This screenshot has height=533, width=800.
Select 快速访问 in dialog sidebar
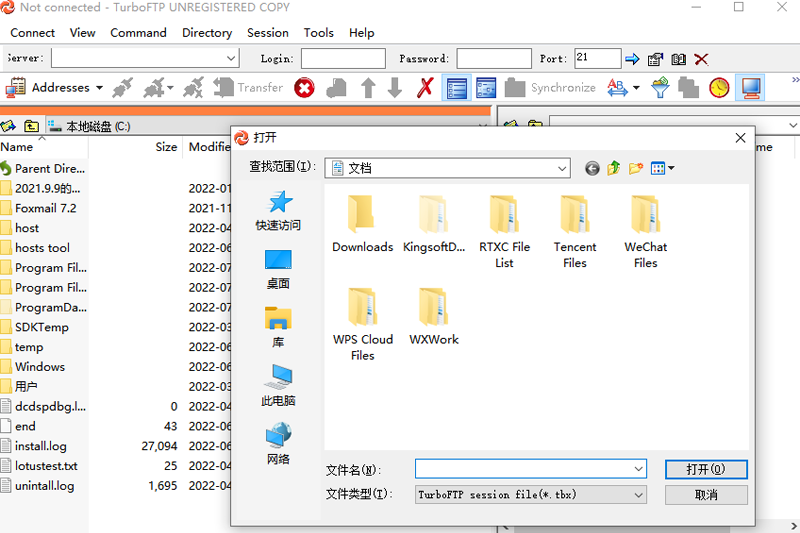click(x=278, y=211)
